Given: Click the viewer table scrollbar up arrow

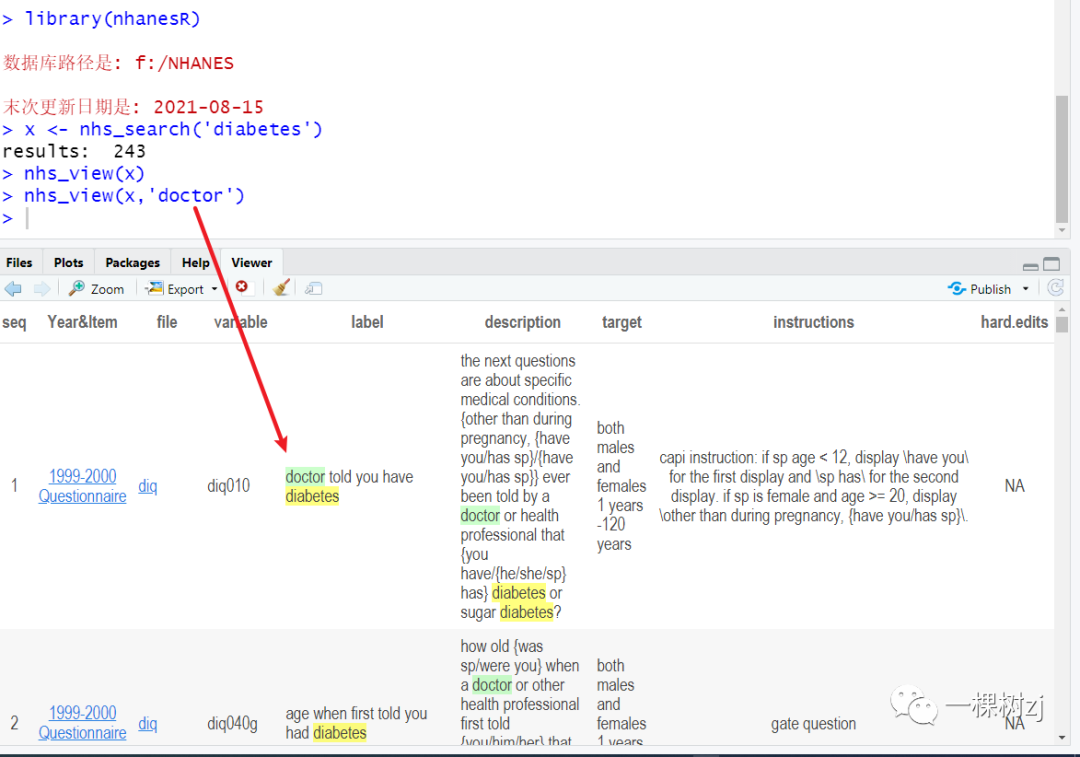Looking at the screenshot, I should [x=1062, y=310].
